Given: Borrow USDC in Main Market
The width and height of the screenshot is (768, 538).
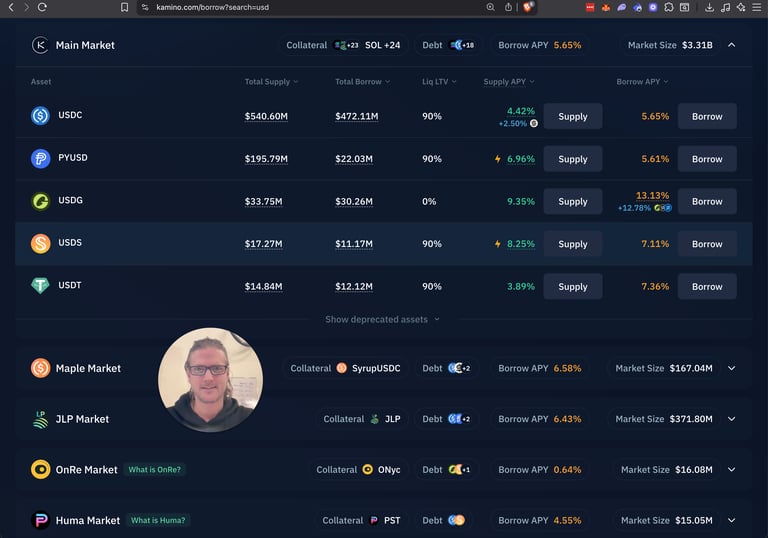Looking at the screenshot, I should pos(707,116).
